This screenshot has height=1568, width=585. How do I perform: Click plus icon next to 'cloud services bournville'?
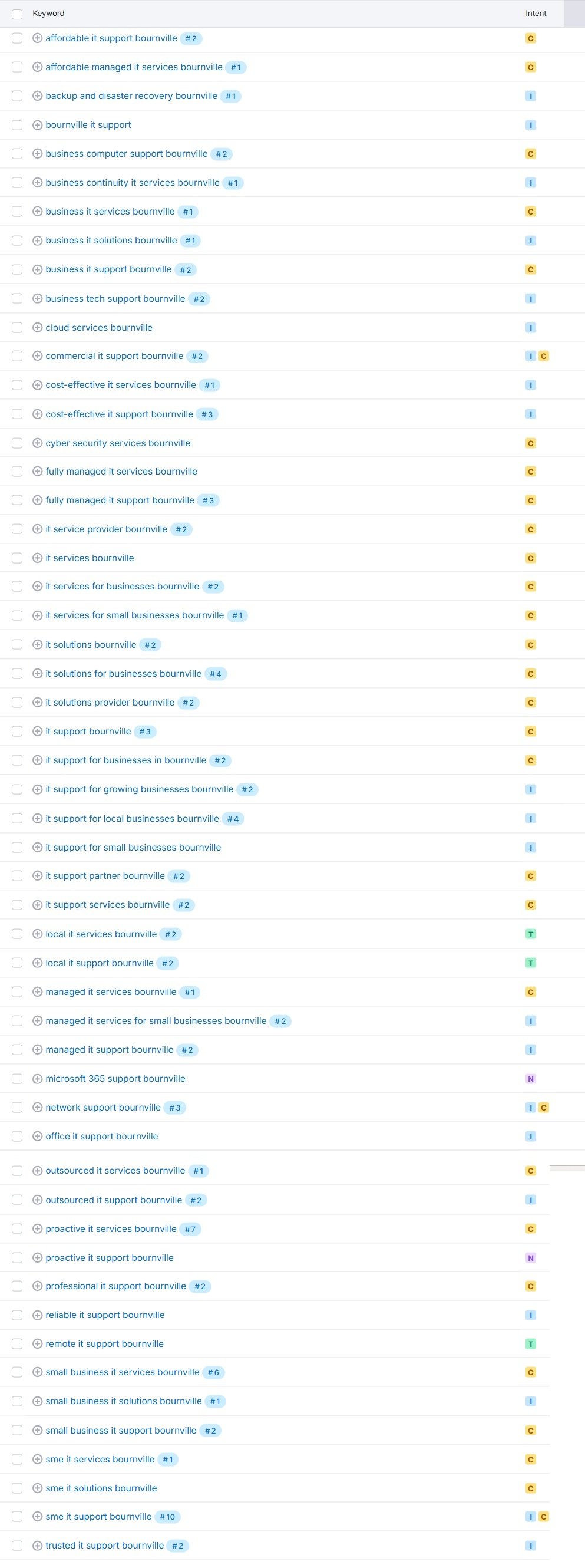37,328
